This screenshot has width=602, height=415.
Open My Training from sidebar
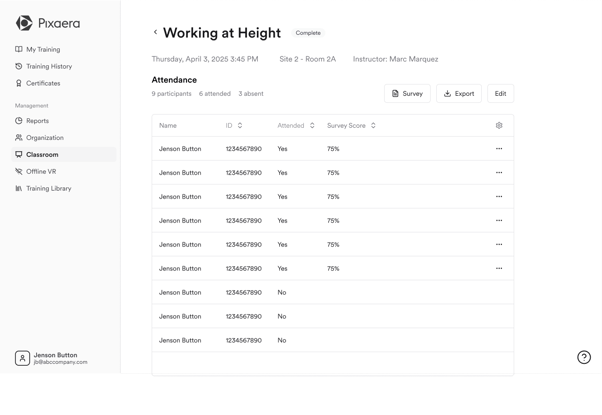pos(43,49)
